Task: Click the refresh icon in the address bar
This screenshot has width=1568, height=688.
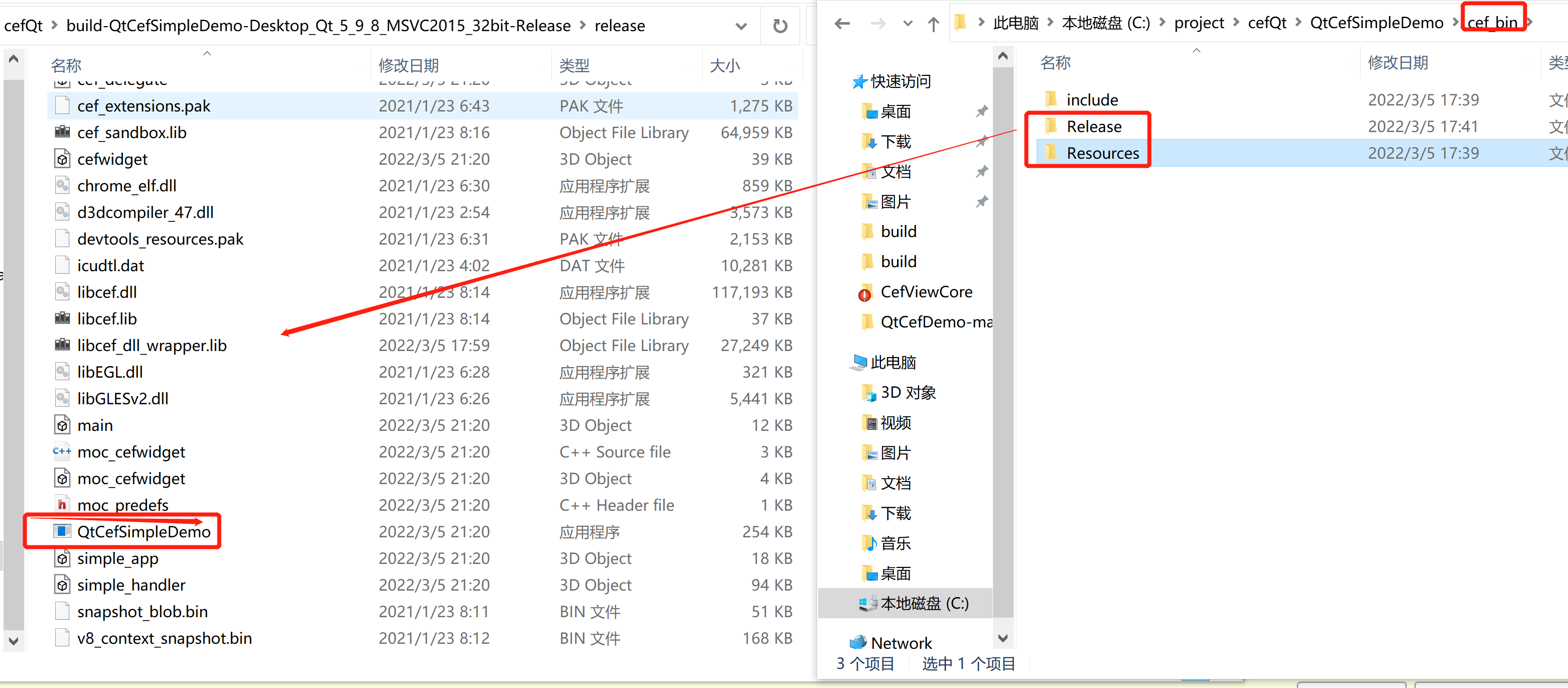Action: pyautogui.click(x=780, y=25)
